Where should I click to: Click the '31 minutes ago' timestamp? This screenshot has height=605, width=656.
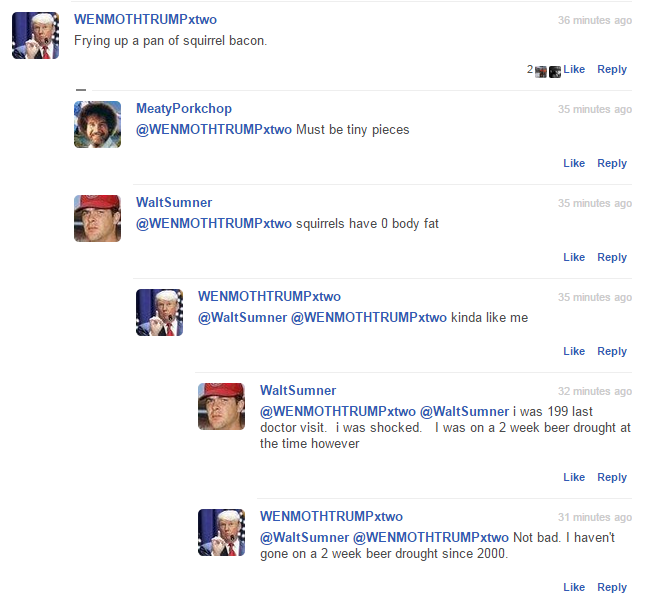(594, 517)
